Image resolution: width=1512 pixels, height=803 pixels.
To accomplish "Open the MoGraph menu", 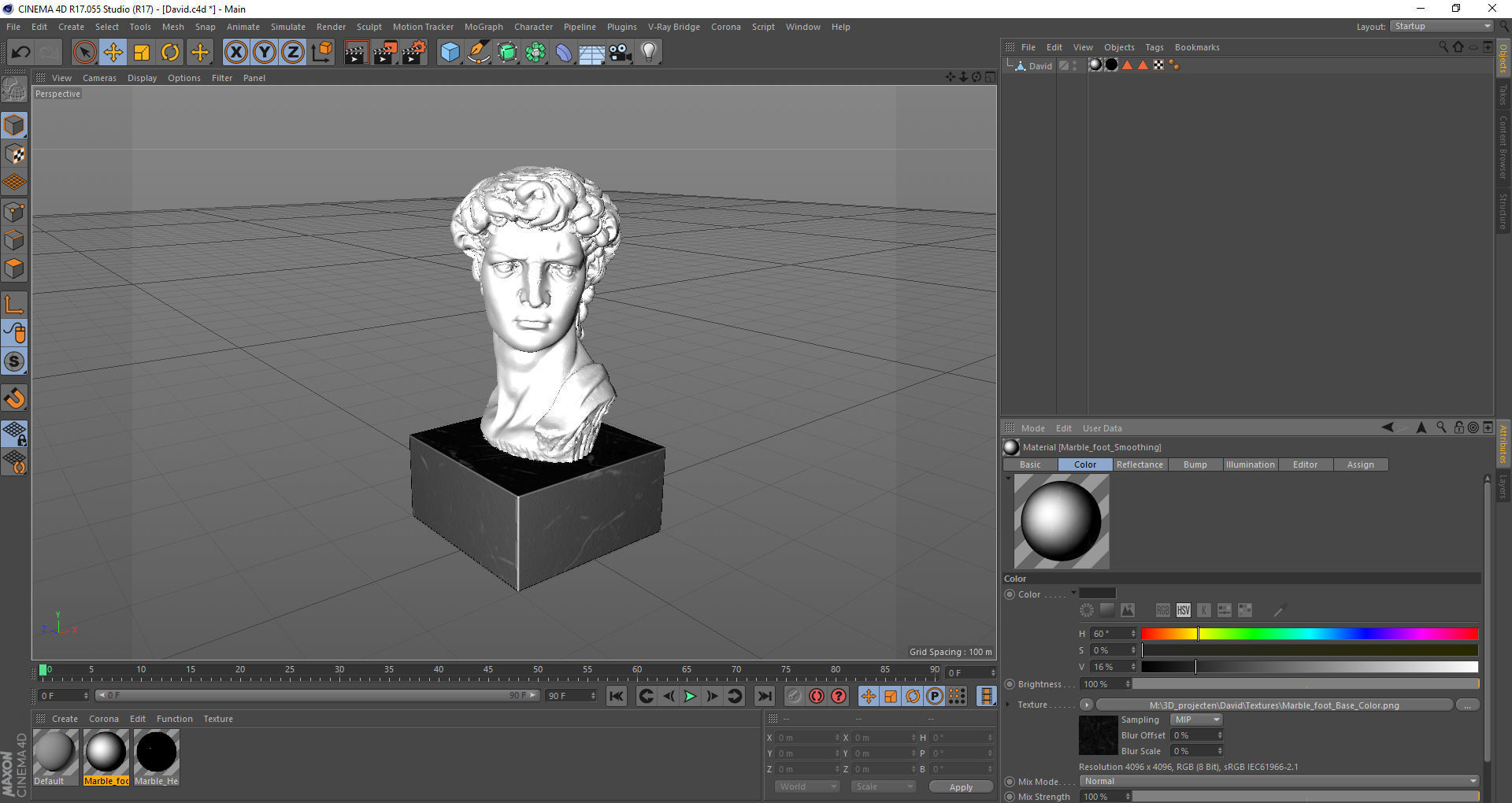I will 484,27.
